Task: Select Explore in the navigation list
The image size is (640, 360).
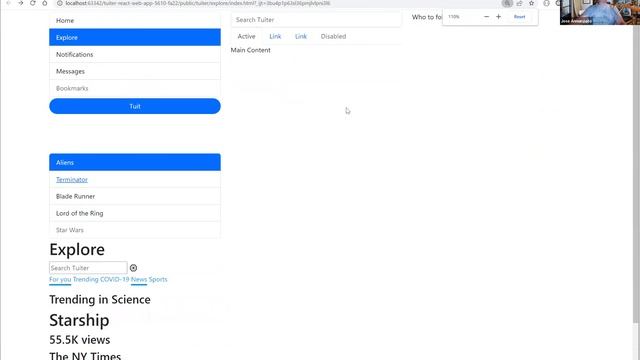Action: click(x=135, y=37)
